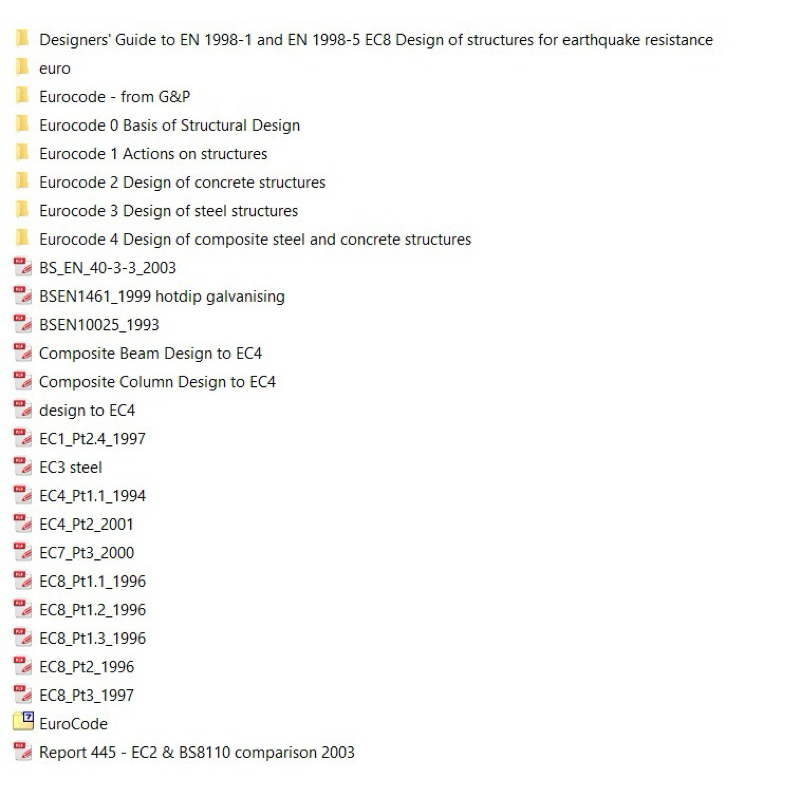800x800 pixels.
Task: Select the 'euro' folder name
Action: pyautogui.click(x=55, y=68)
